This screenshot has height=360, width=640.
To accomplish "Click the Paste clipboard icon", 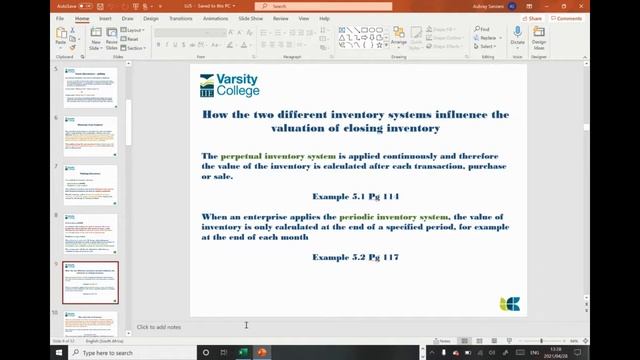I will pyautogui.click(x=60, y=33).
